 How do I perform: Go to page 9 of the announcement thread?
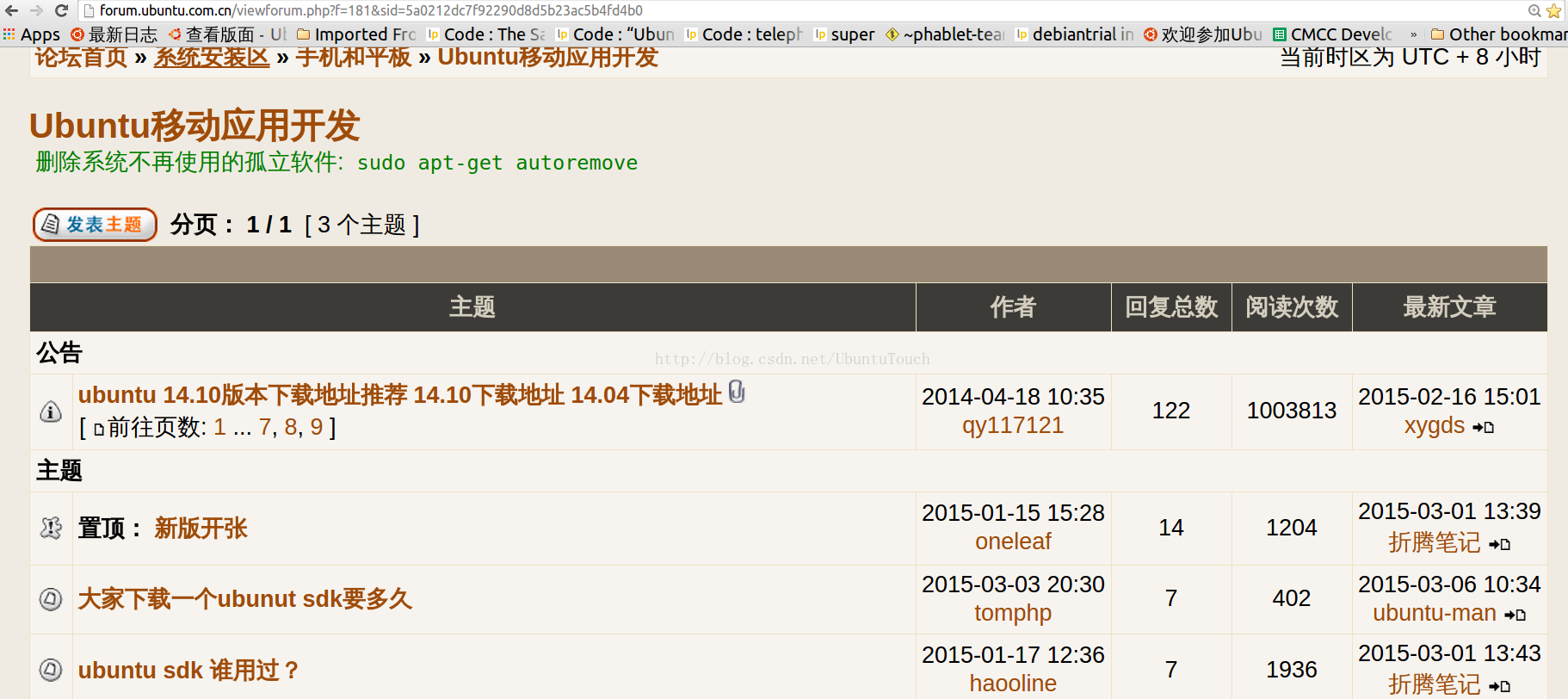coord(317,427)
